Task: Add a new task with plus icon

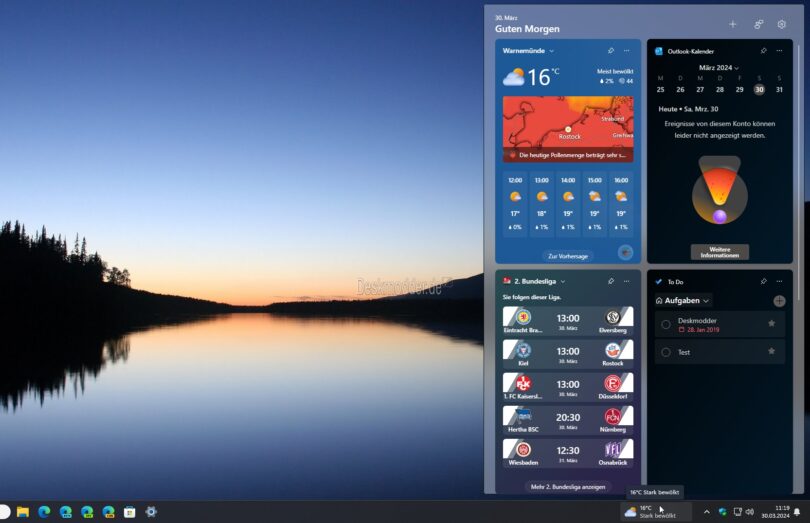Action: pyautogui.click(x=779, y=300)
